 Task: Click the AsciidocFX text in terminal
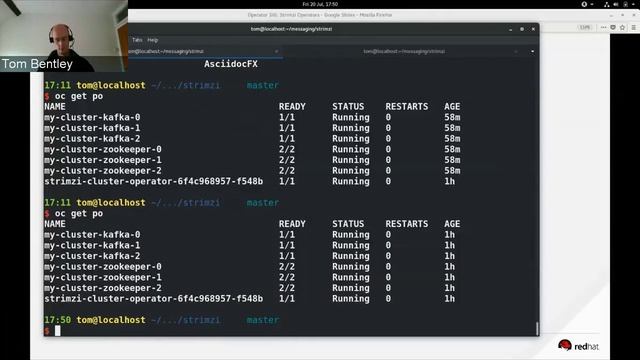(x=231, y=64)
